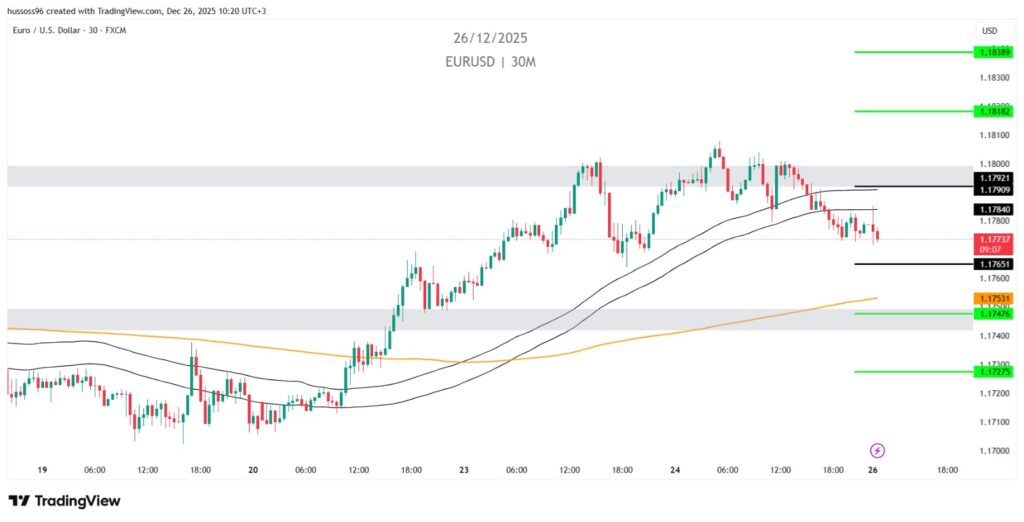The height and width of the screenshot is (522, 1024).
Task: Select date 20 on the time axis
Action: (253, 470)
